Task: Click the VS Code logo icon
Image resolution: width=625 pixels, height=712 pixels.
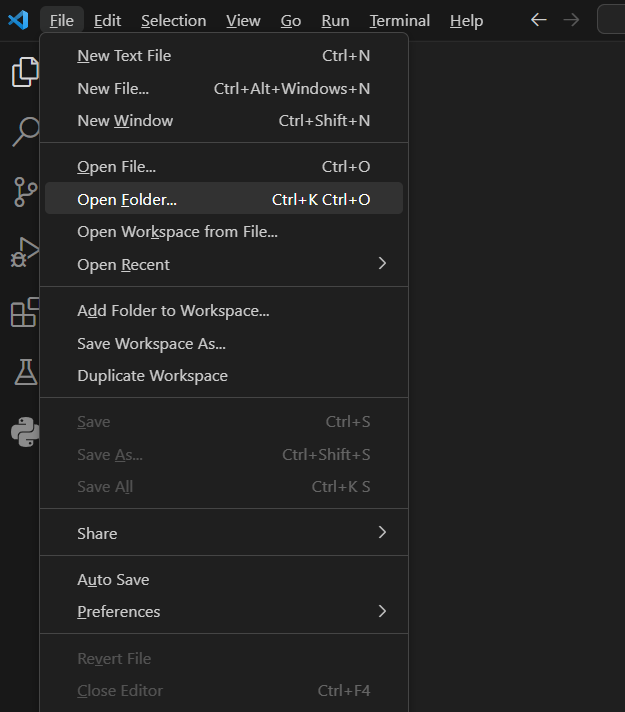Action: [18, 20]
